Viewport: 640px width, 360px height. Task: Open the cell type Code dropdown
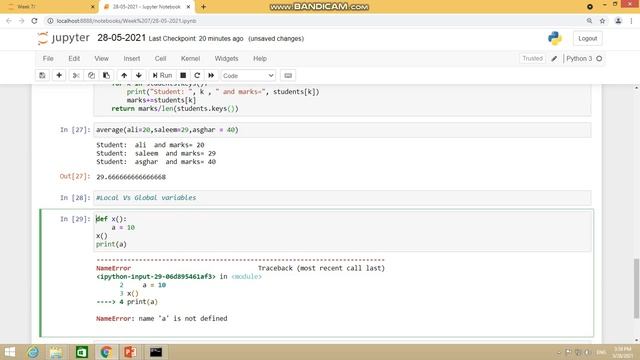(x=248, y=76)
